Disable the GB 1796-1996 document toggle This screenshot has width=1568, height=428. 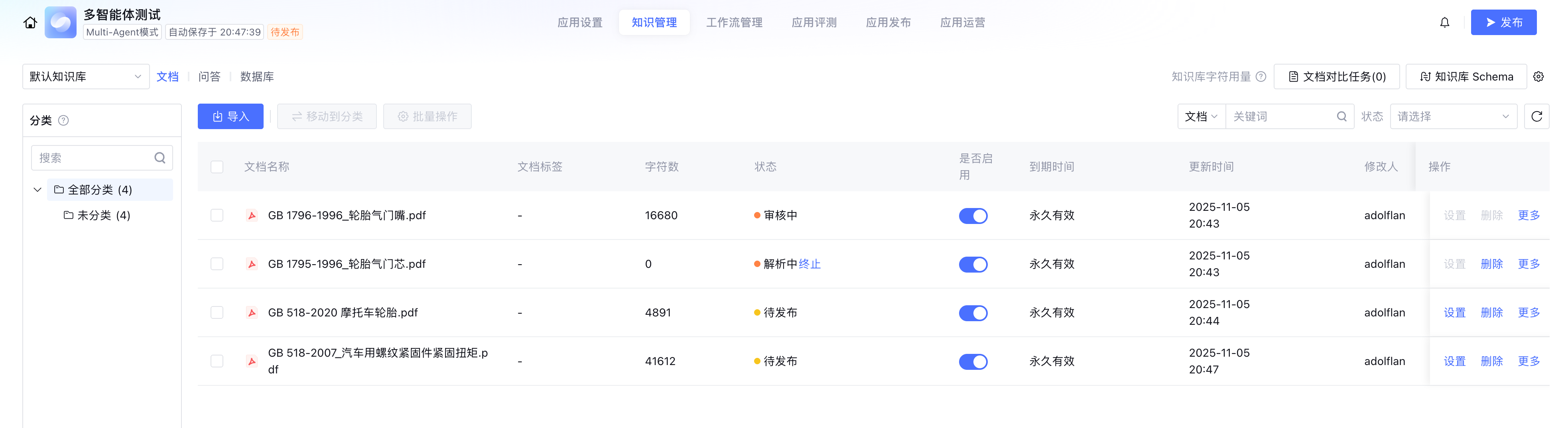coord(973,216)
